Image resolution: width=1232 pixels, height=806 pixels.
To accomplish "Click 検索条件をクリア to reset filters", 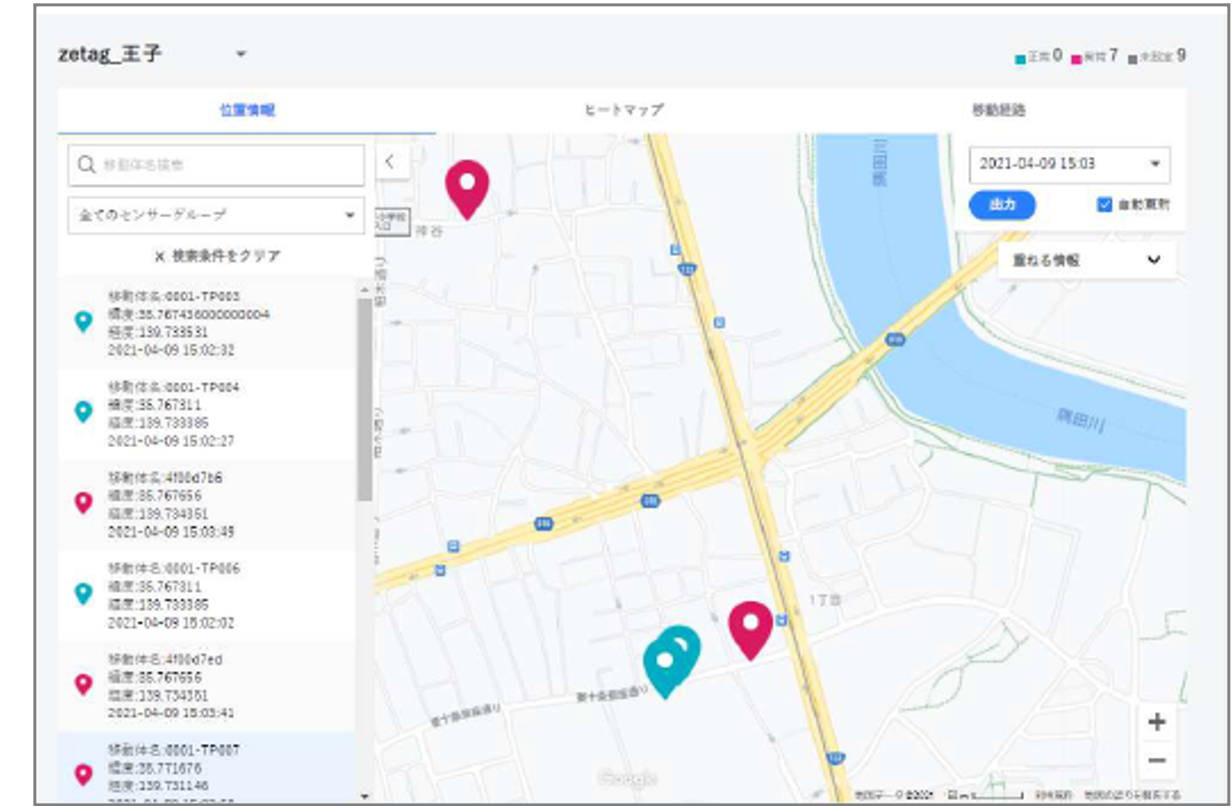I will tap(216, 256).
